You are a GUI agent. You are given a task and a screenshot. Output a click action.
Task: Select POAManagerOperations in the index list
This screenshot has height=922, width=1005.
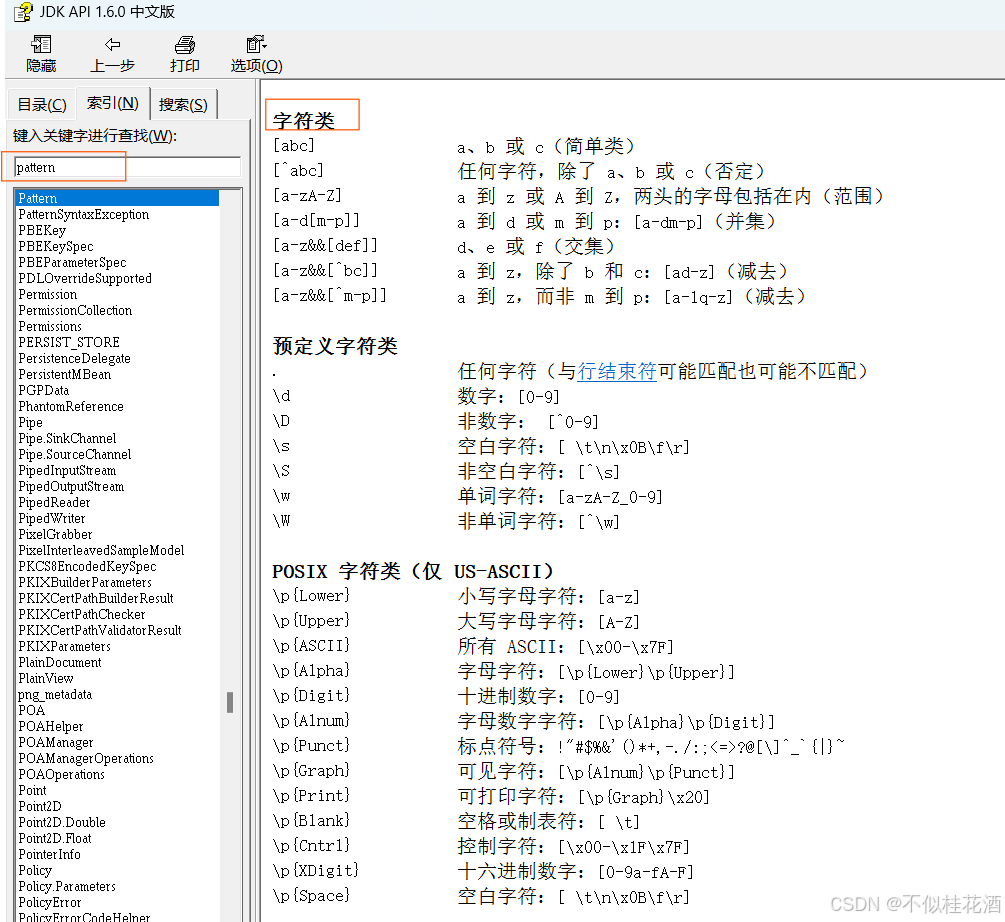tap(86, 759)
